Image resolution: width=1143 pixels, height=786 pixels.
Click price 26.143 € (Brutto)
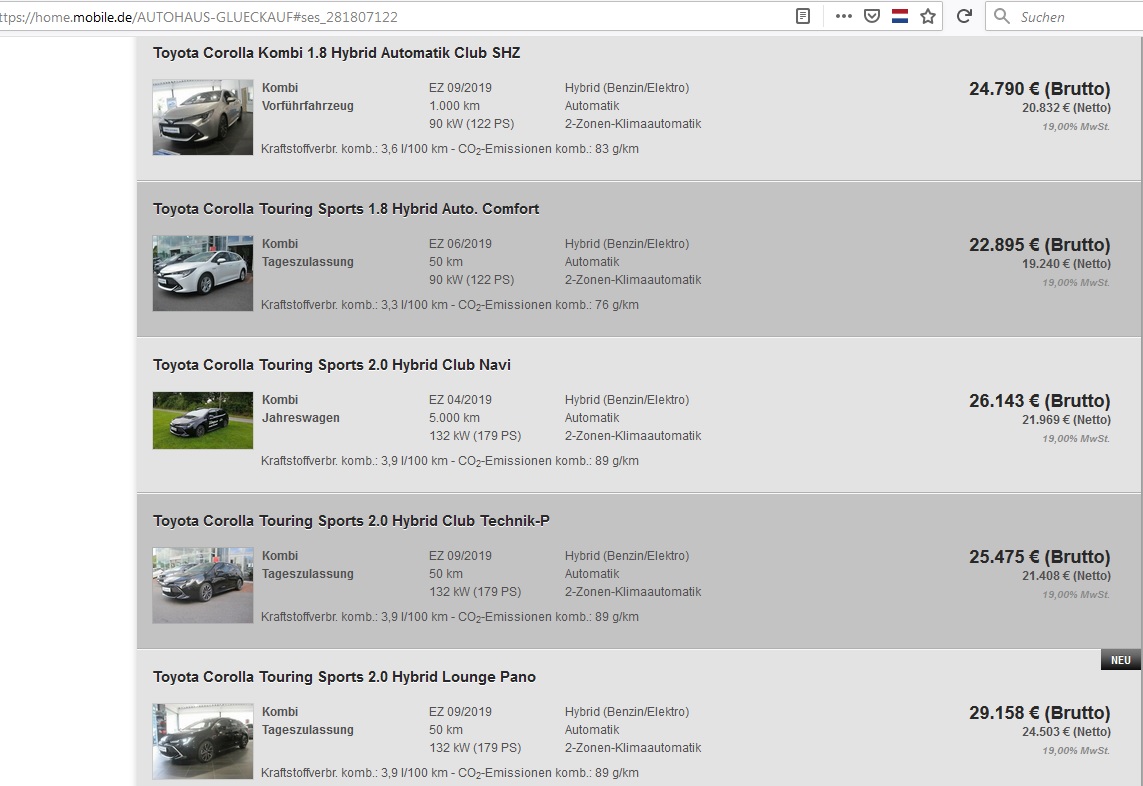[1039, 401]
